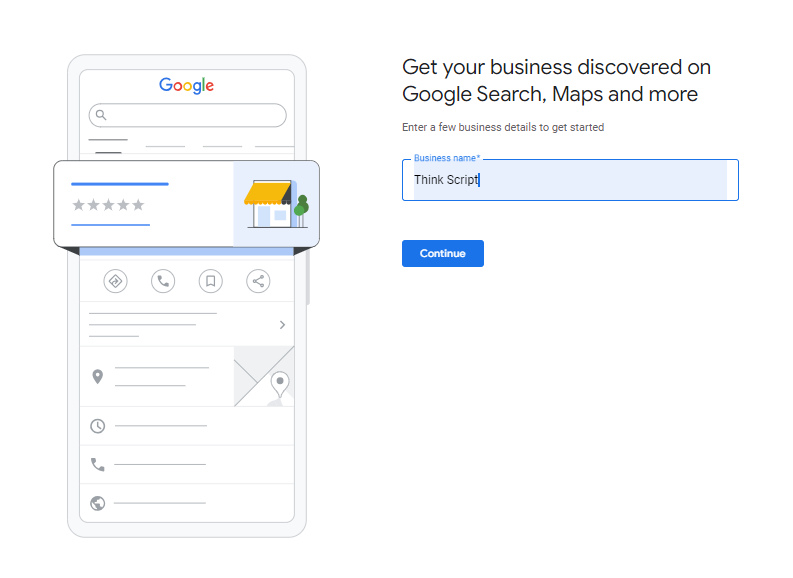793x578 pixels.
Task: Click the phone handset icon above the globe
Action: 98,464
